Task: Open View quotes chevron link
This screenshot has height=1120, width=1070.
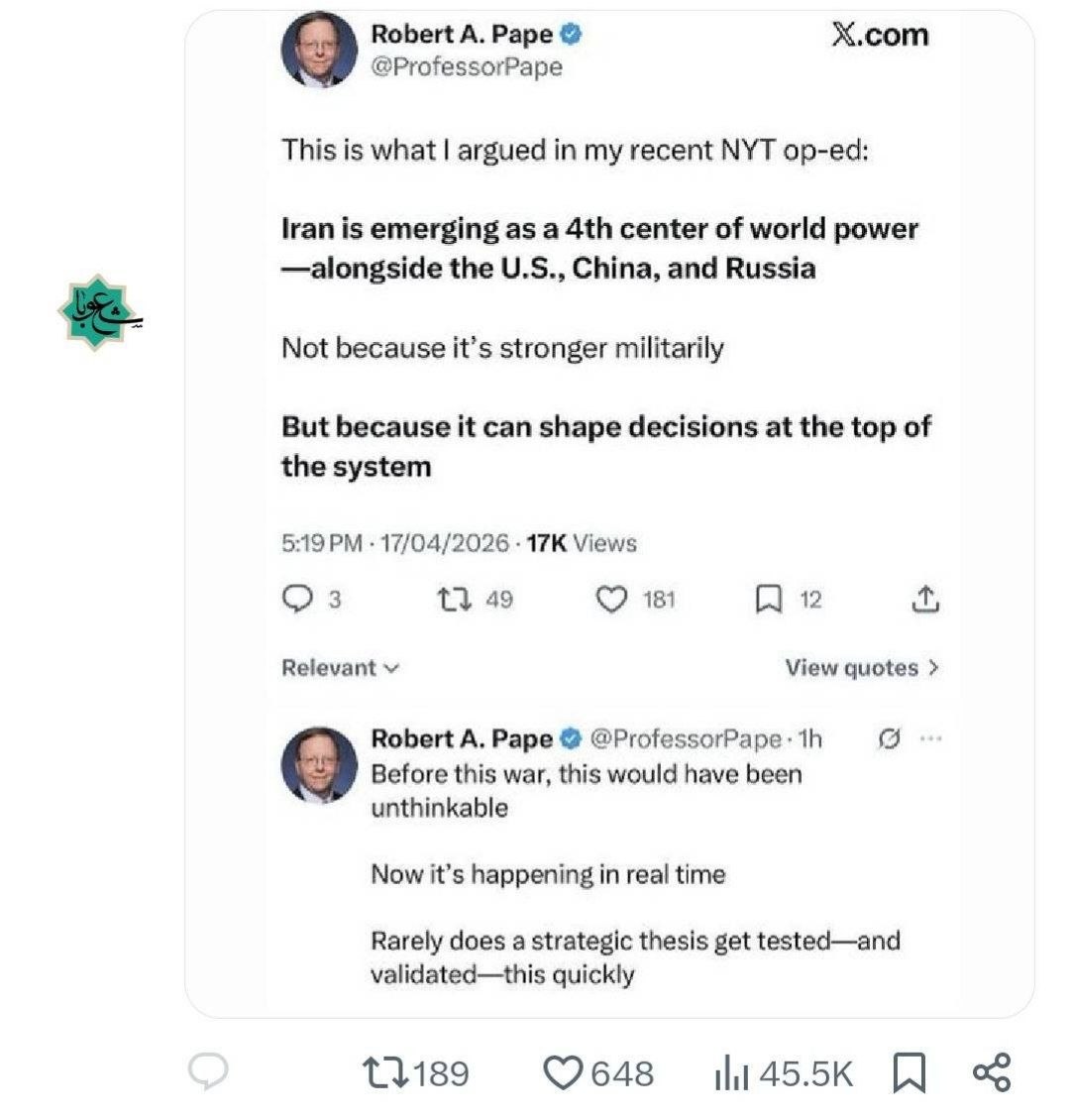Action: (861, 668)
